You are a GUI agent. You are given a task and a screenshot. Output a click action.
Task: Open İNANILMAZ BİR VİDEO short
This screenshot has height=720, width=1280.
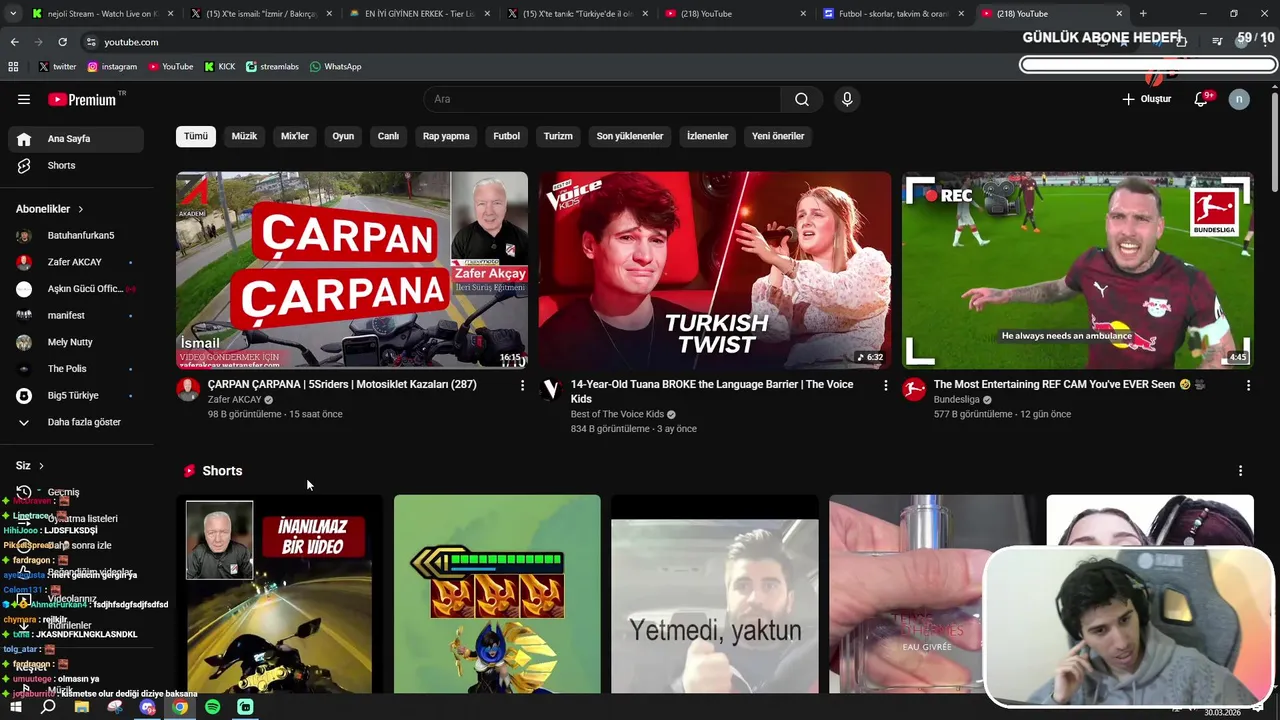click(279, 594)
